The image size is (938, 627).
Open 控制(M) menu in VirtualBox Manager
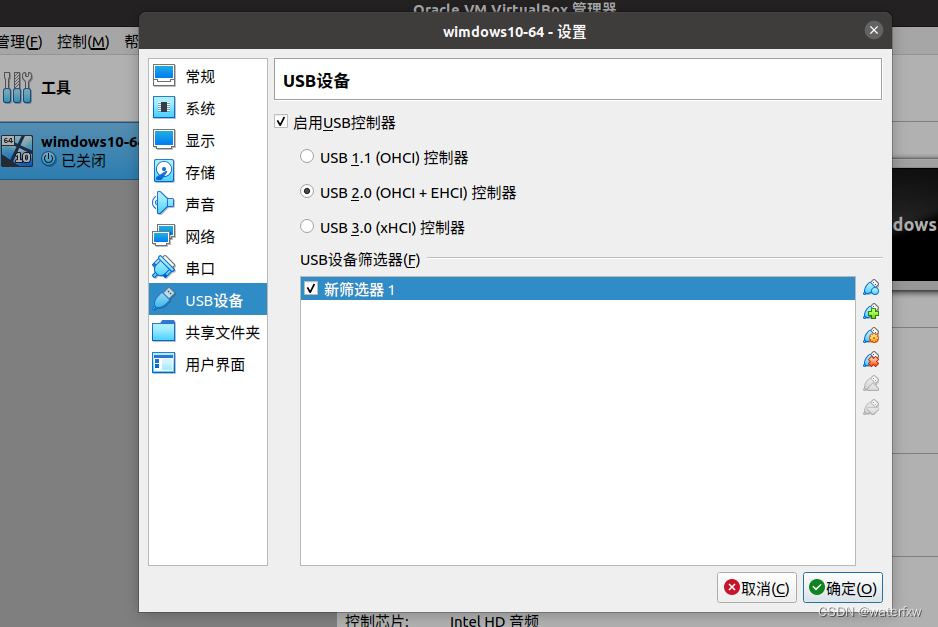tap(83, 41)
